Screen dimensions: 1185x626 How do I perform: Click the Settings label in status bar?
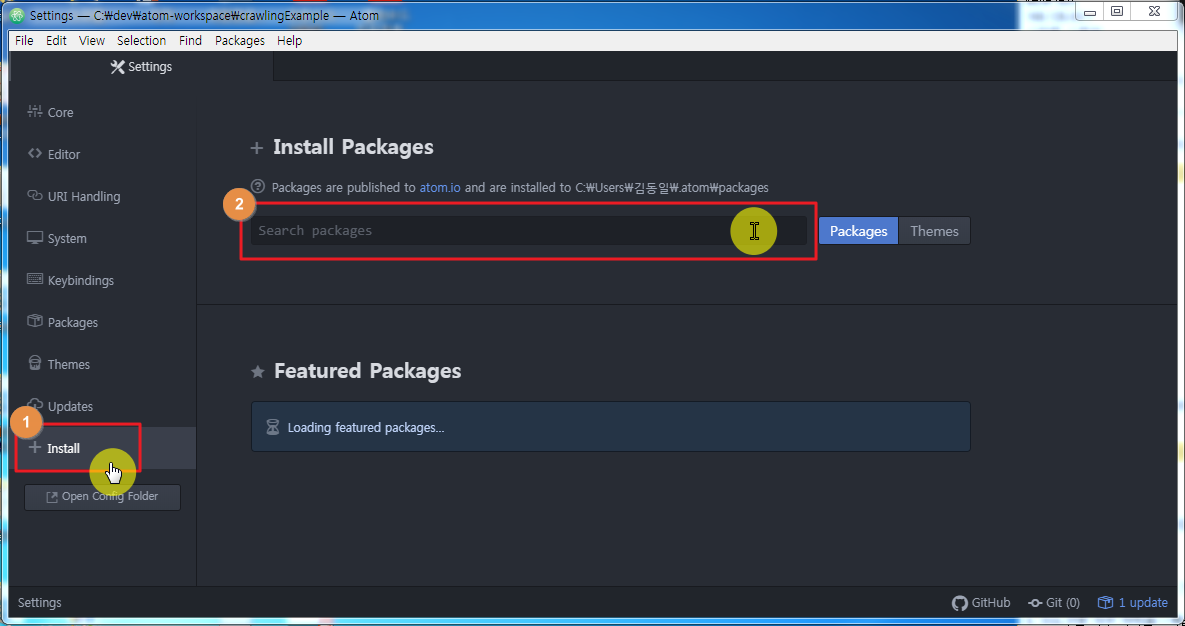(x=39, y=603)
